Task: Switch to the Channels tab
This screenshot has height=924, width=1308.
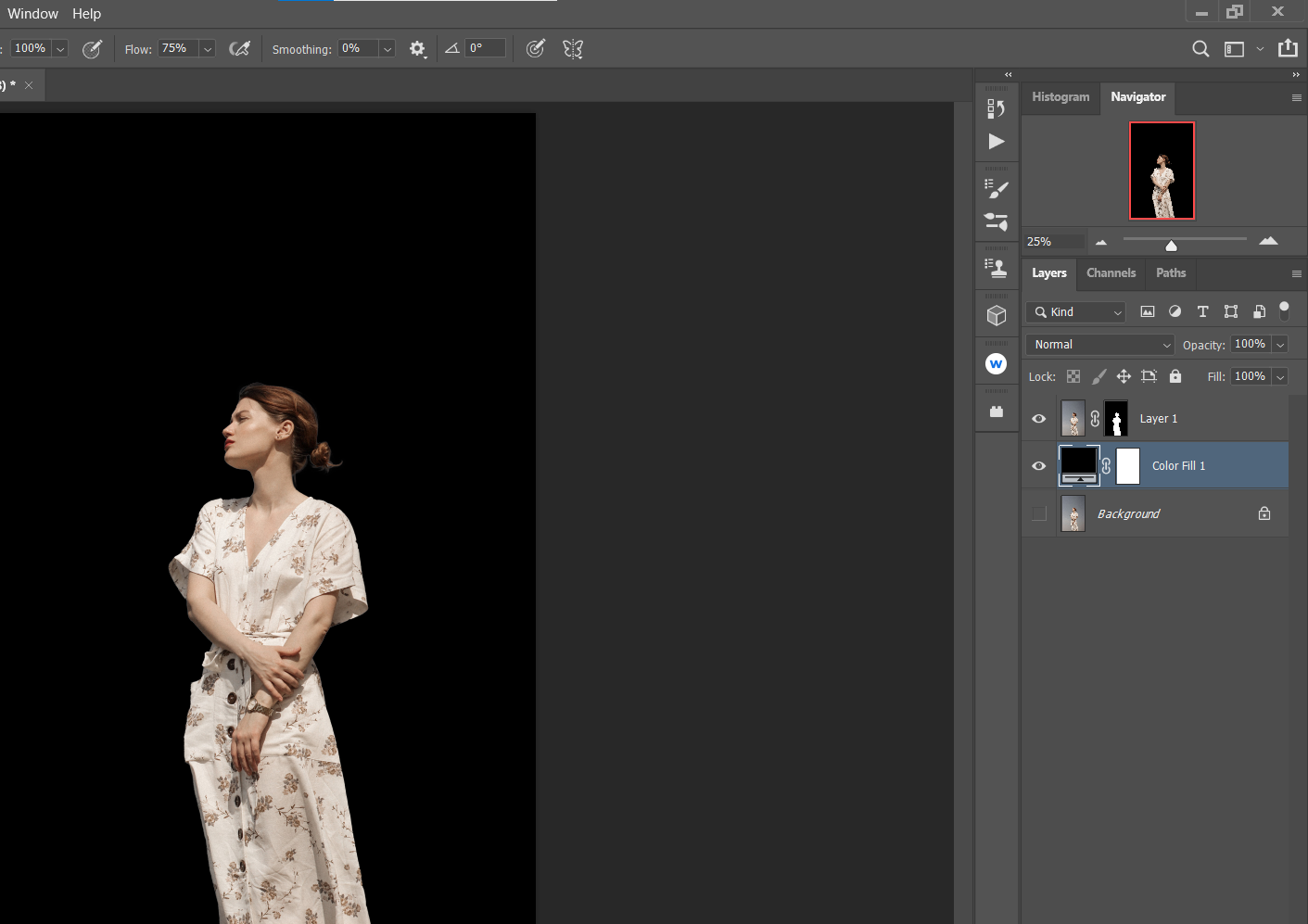Action: tap(1111, 273)
